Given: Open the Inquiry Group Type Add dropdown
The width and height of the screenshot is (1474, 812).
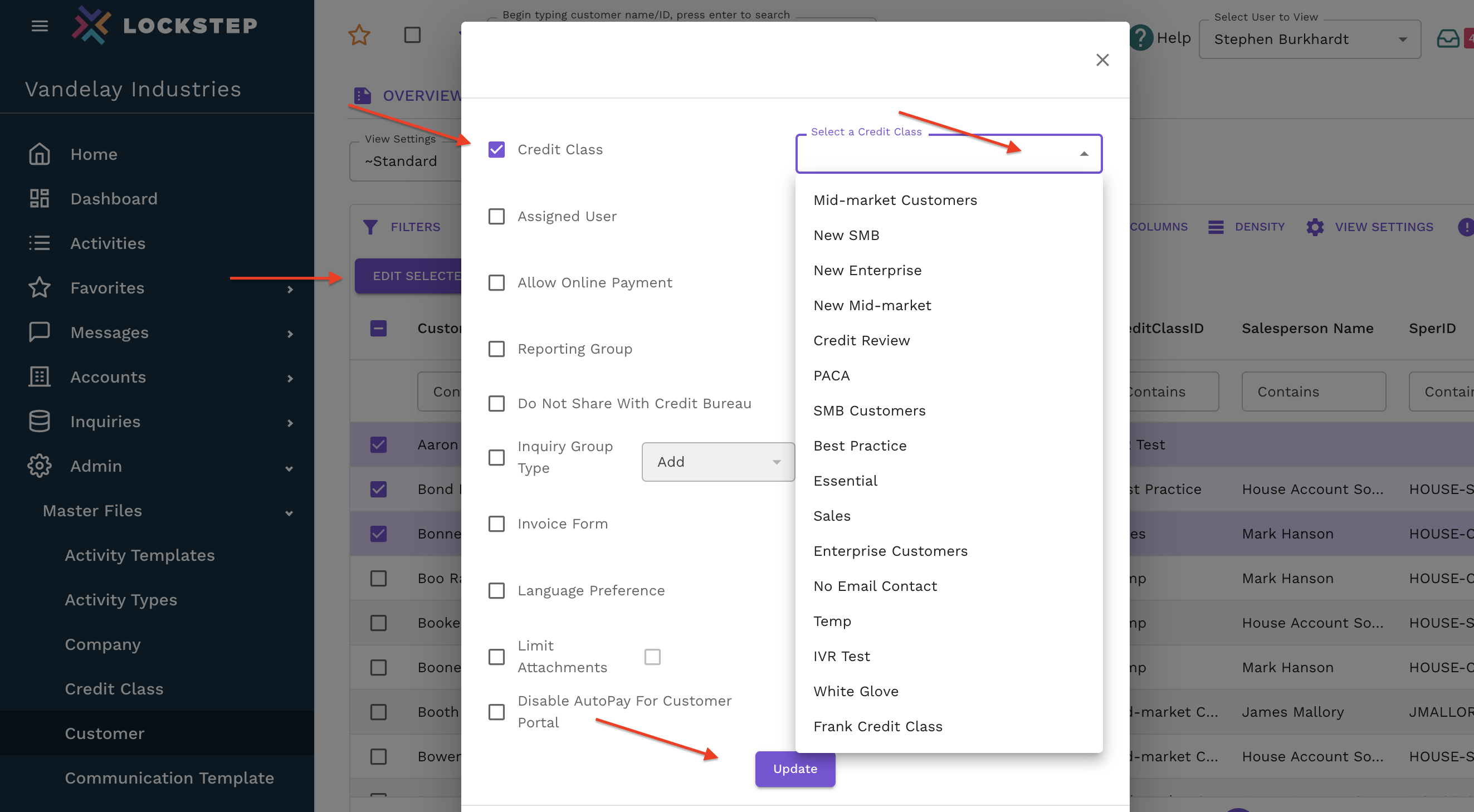Looking at the screenshot, I should point(718,462).
